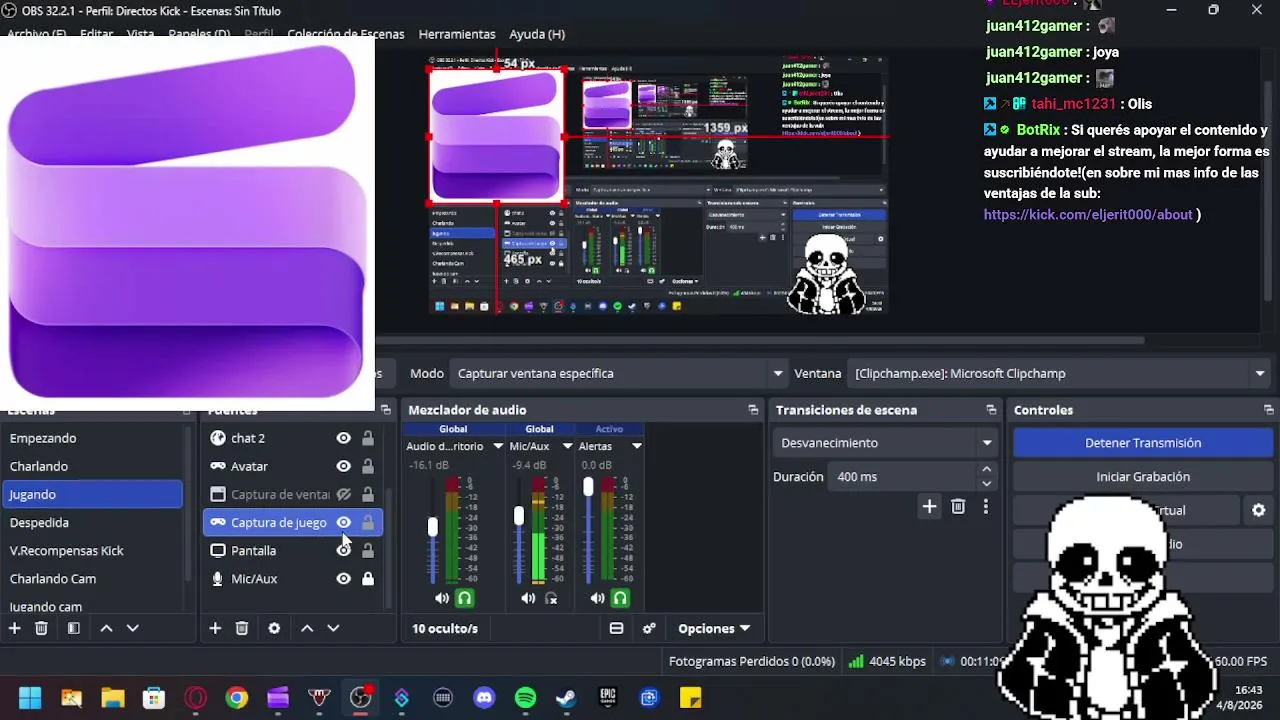Move the selected scene up
The width and height of the screenshot is (1280, 720).
[x=106, y=628]
